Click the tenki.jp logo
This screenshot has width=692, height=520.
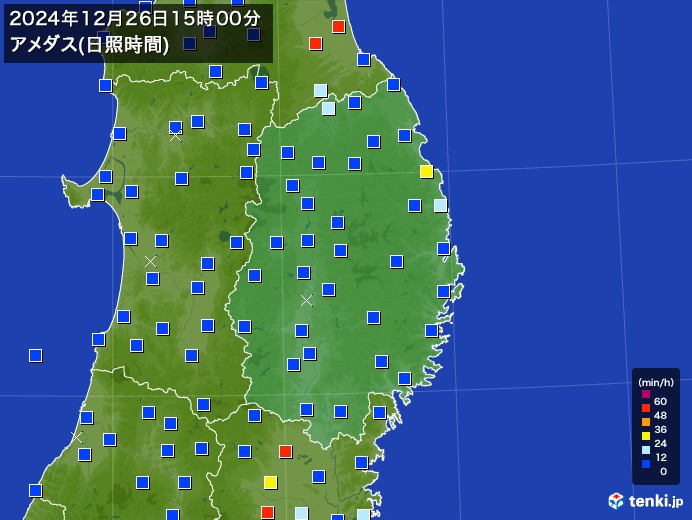coord(646,501)
